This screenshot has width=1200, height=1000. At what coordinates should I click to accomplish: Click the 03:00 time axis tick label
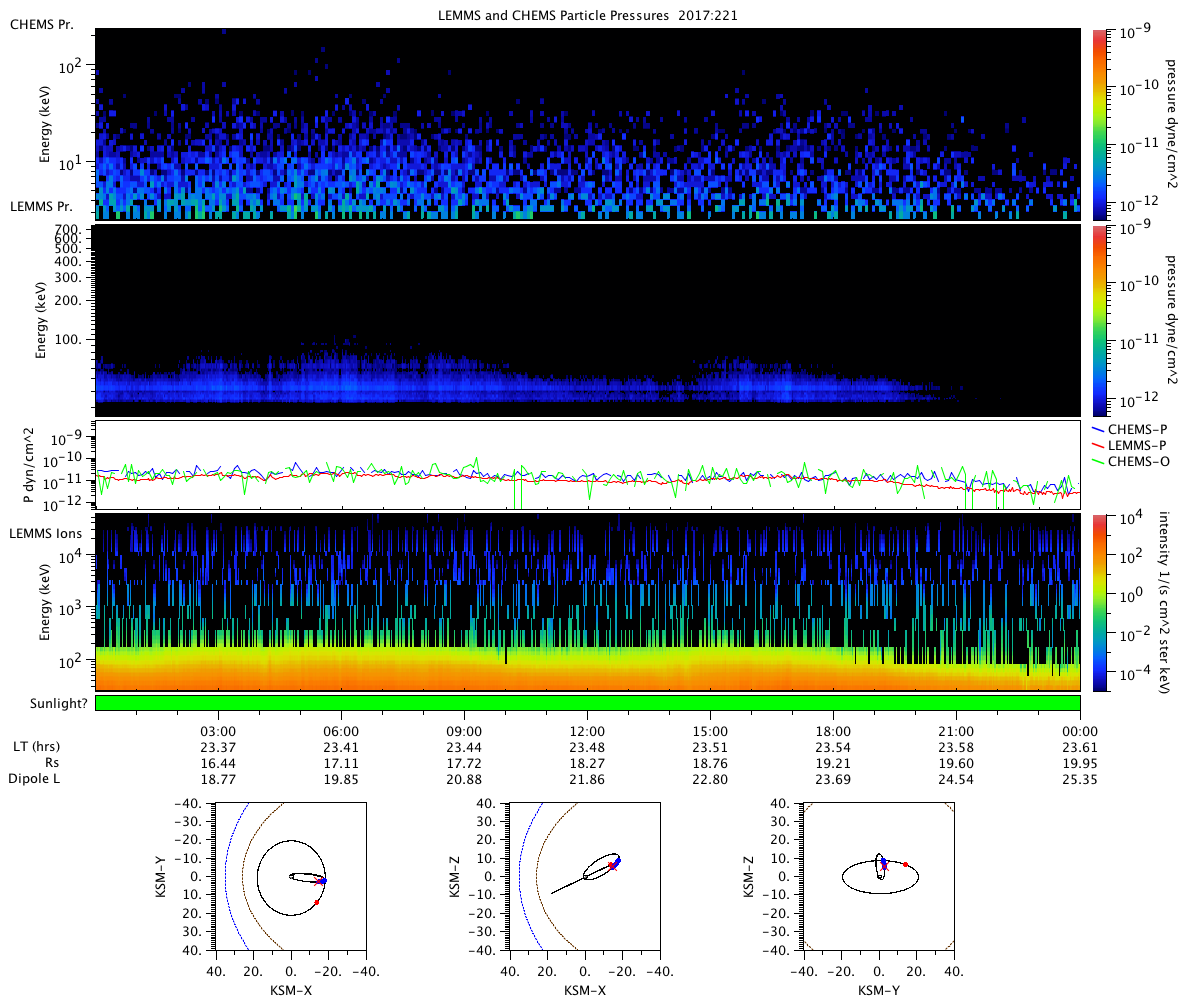(x=218, y=731)
